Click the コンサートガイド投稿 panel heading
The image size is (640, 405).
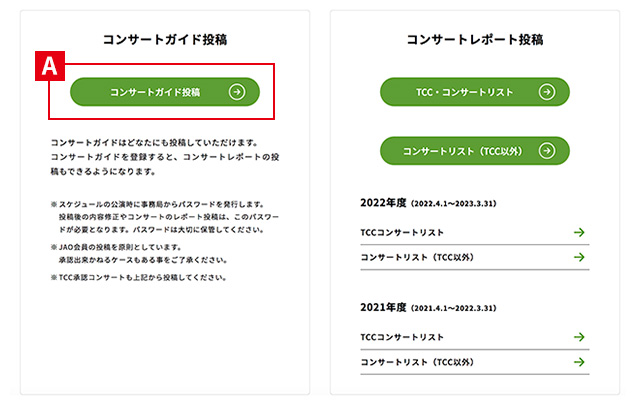click(165, 40)
